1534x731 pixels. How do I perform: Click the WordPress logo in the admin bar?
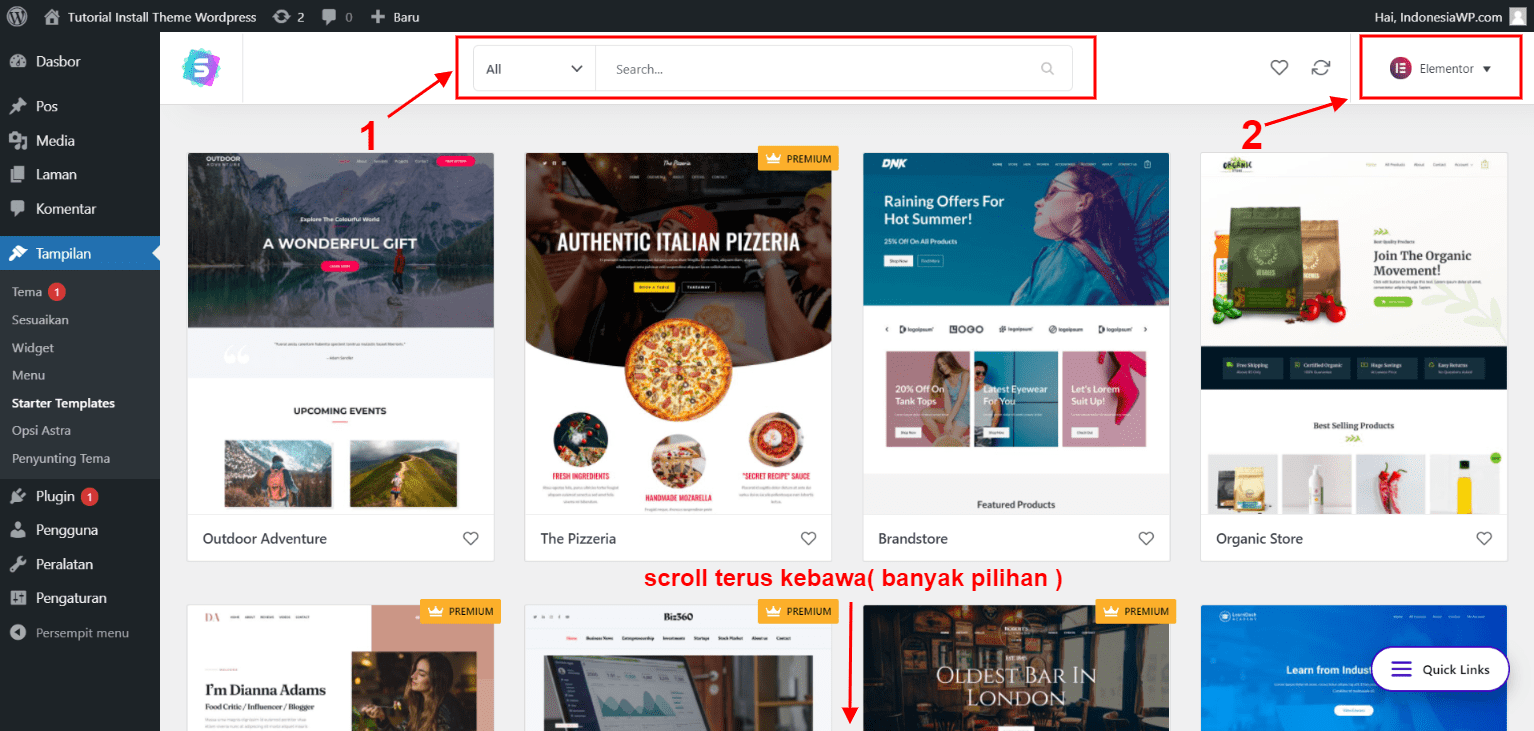click(x=16, y=16)
